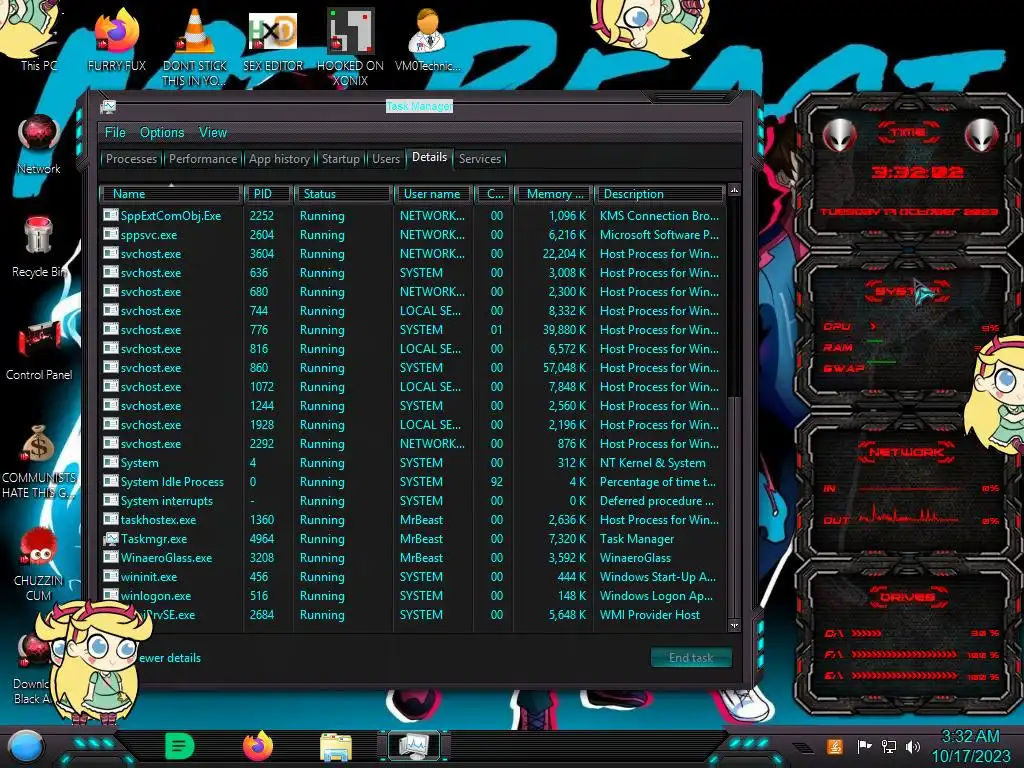Switch to the Performance tab

203,159
